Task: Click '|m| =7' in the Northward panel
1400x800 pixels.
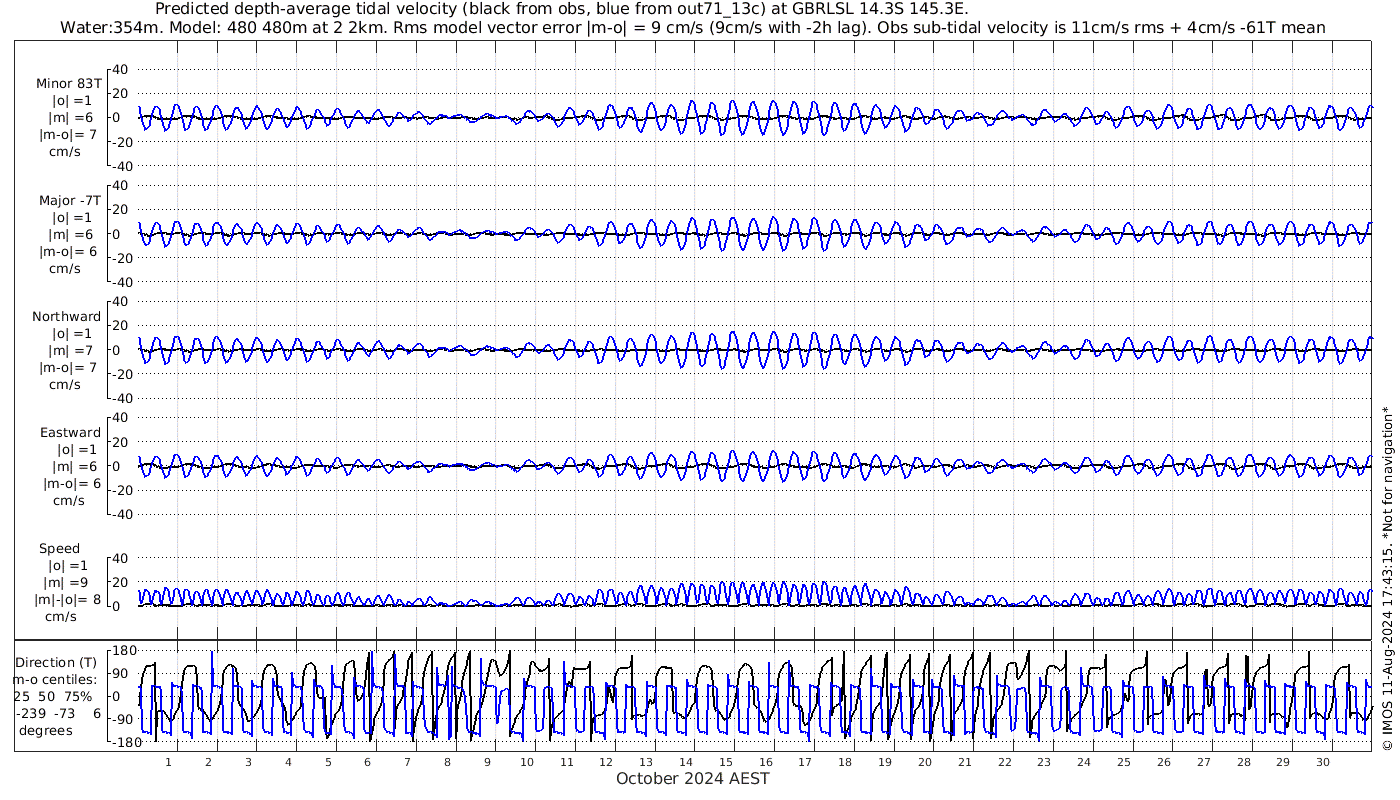Action: click(73, 351)
